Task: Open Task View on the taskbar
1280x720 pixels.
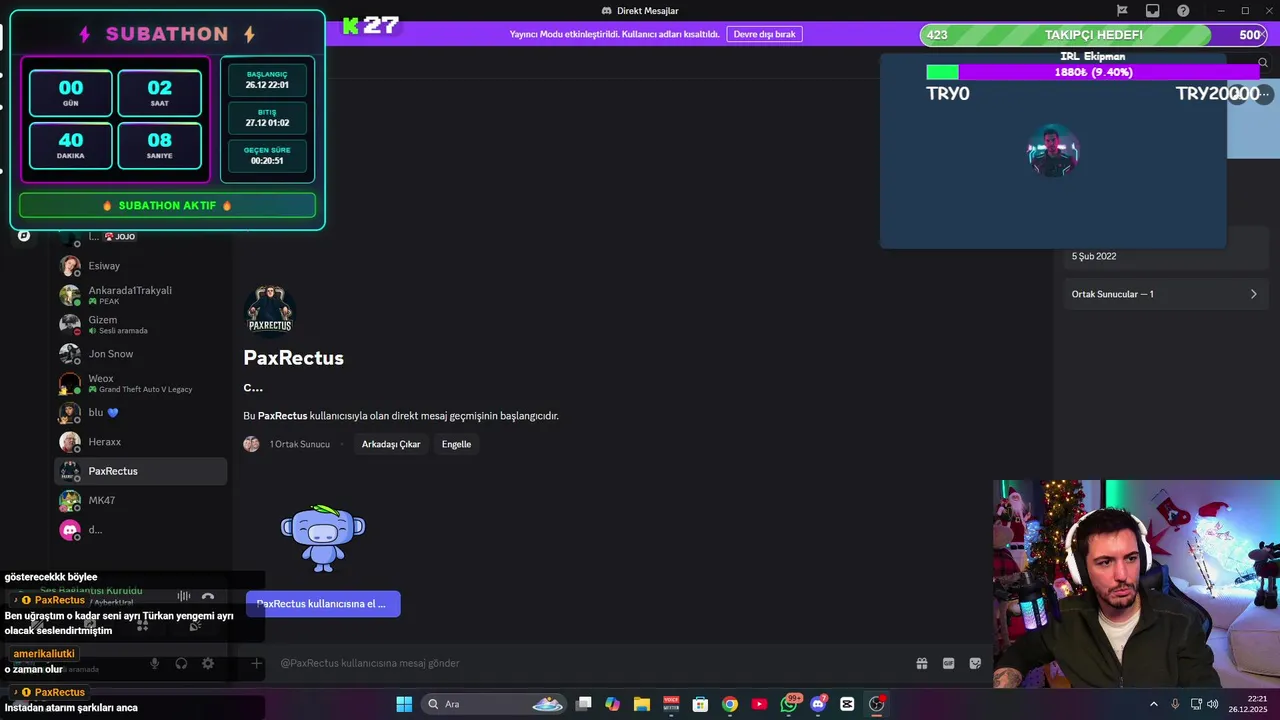Action: pyautogui.click(x=584, y=704)
